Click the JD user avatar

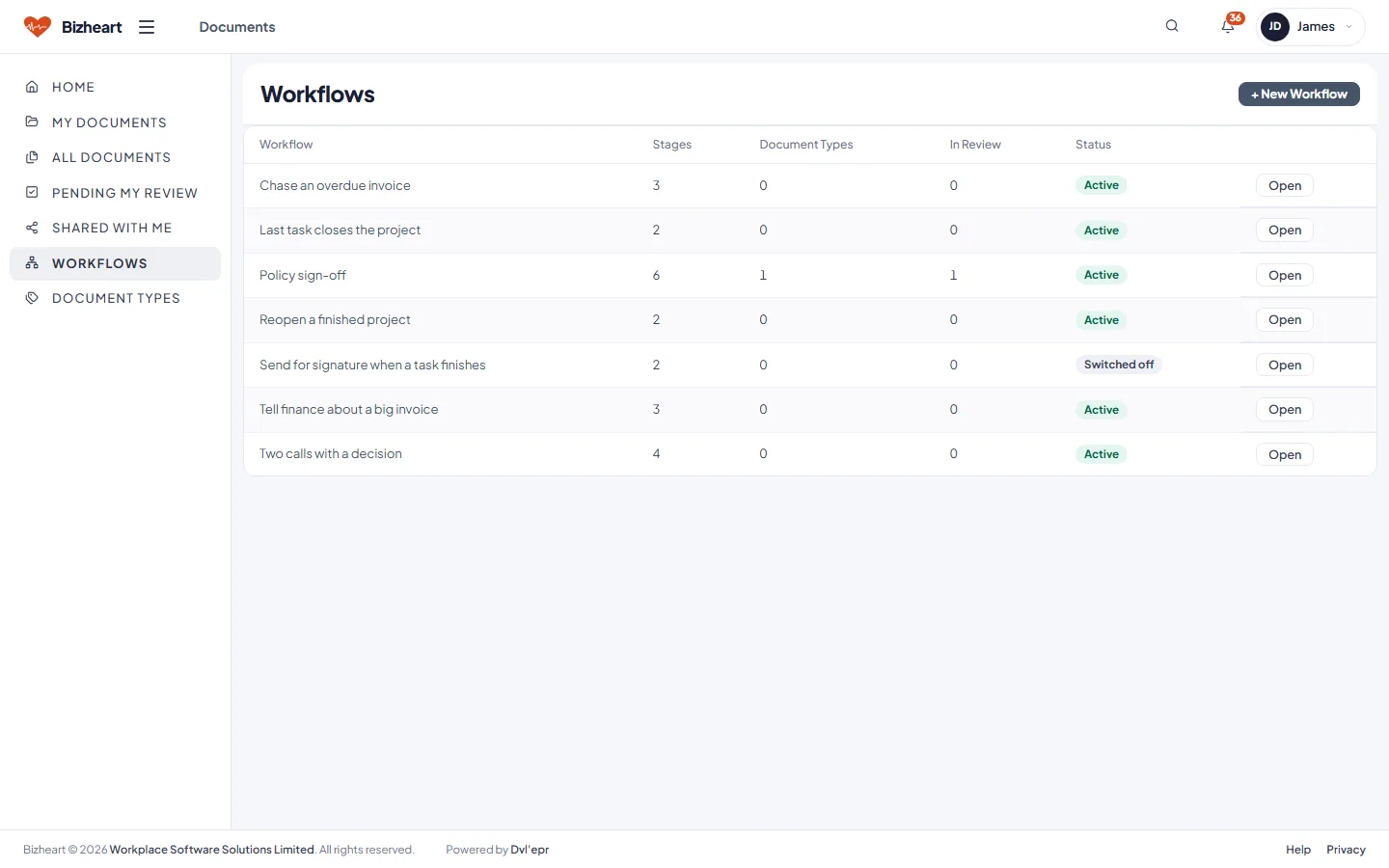tap(1275, 27)
